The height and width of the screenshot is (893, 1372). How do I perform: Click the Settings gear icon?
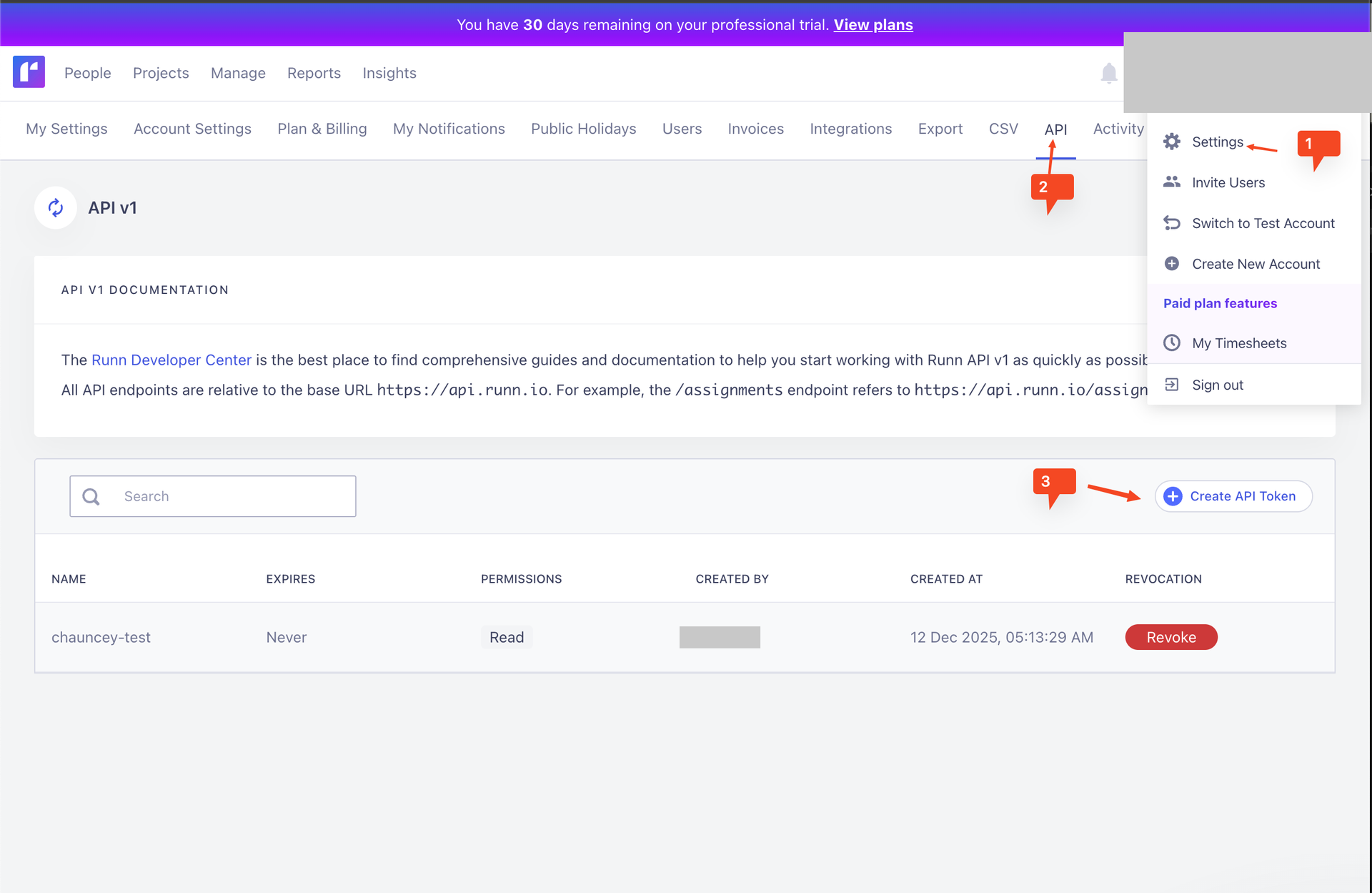pyautogui.click(x=1172, y=142)
